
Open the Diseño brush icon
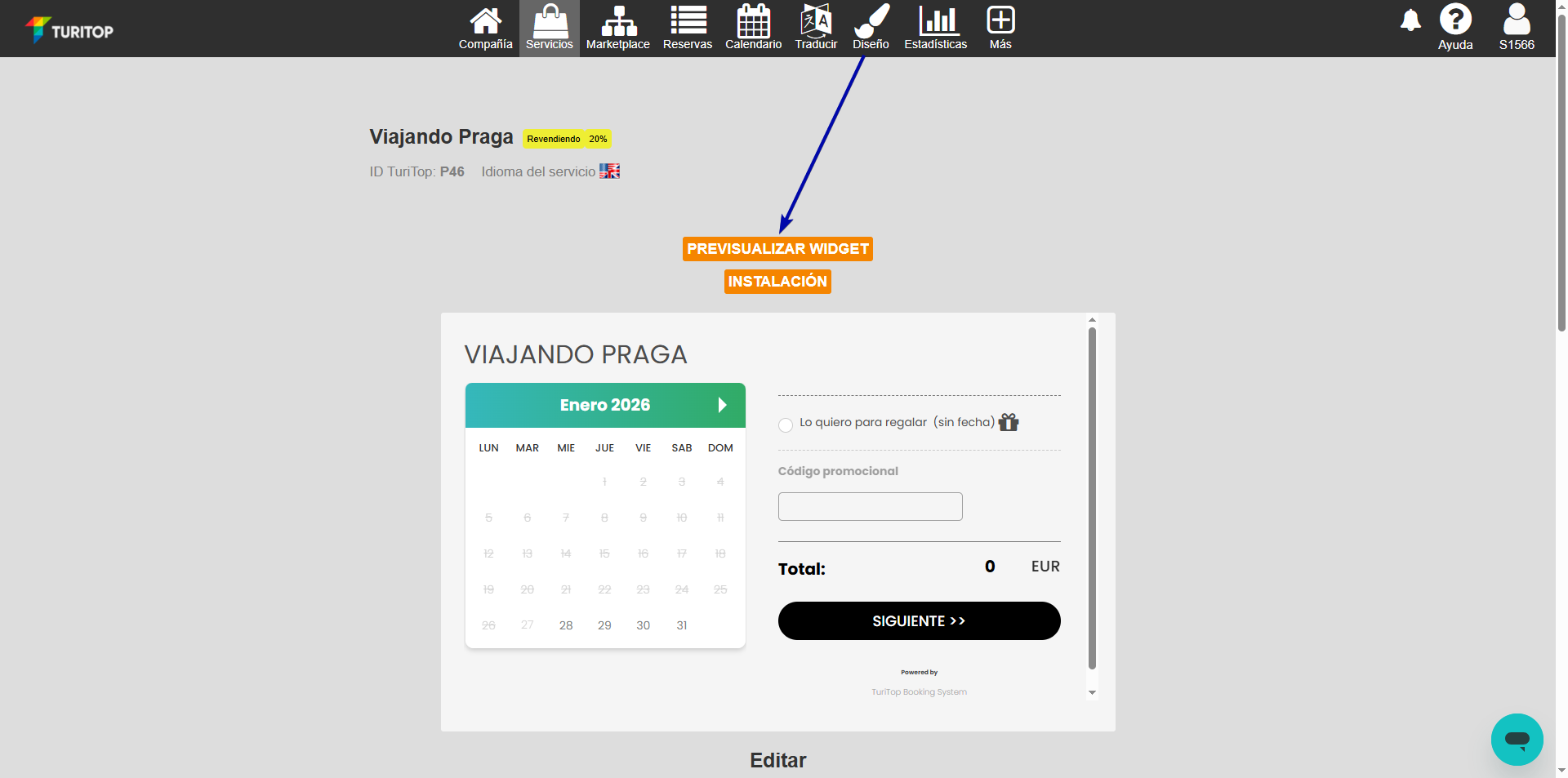pyautogui.click(x=871, y=29)
